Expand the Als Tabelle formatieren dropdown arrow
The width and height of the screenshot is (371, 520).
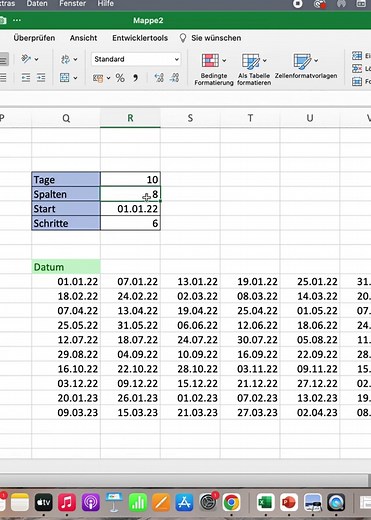[x=264, y=61]
